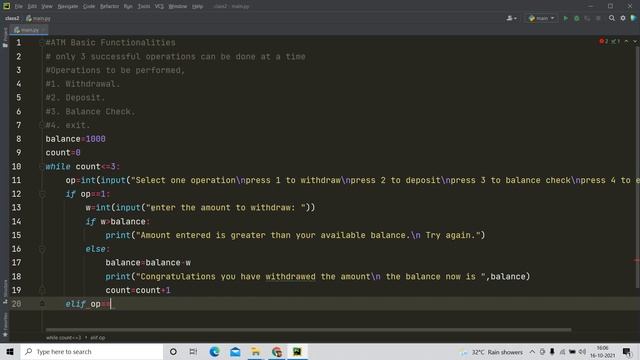Click the red errors indicator in editor corner
The width and height of the screenshot is (640, 360).
tap(604, 41)
